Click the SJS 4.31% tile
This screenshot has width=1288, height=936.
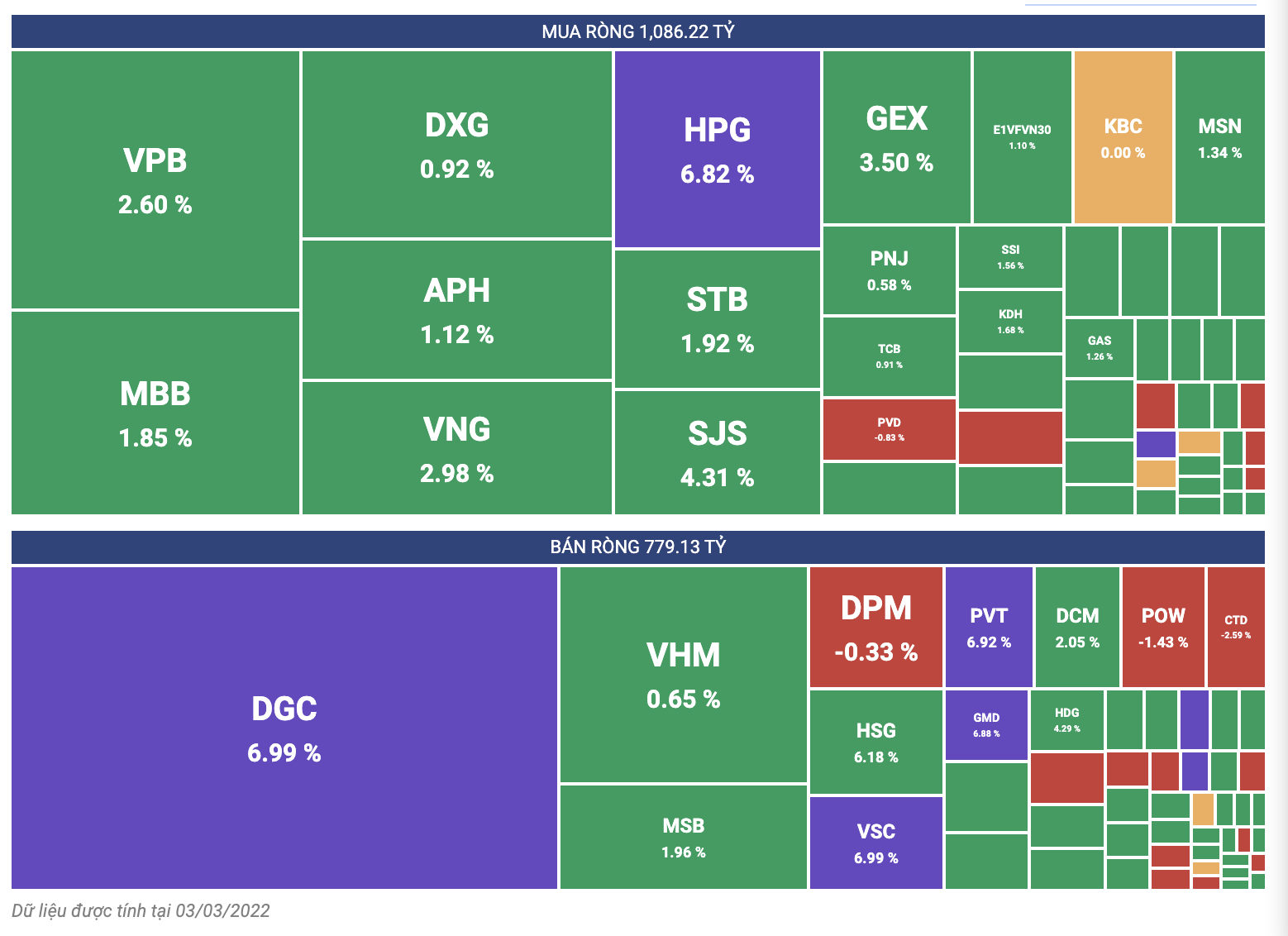pos(717,452)
